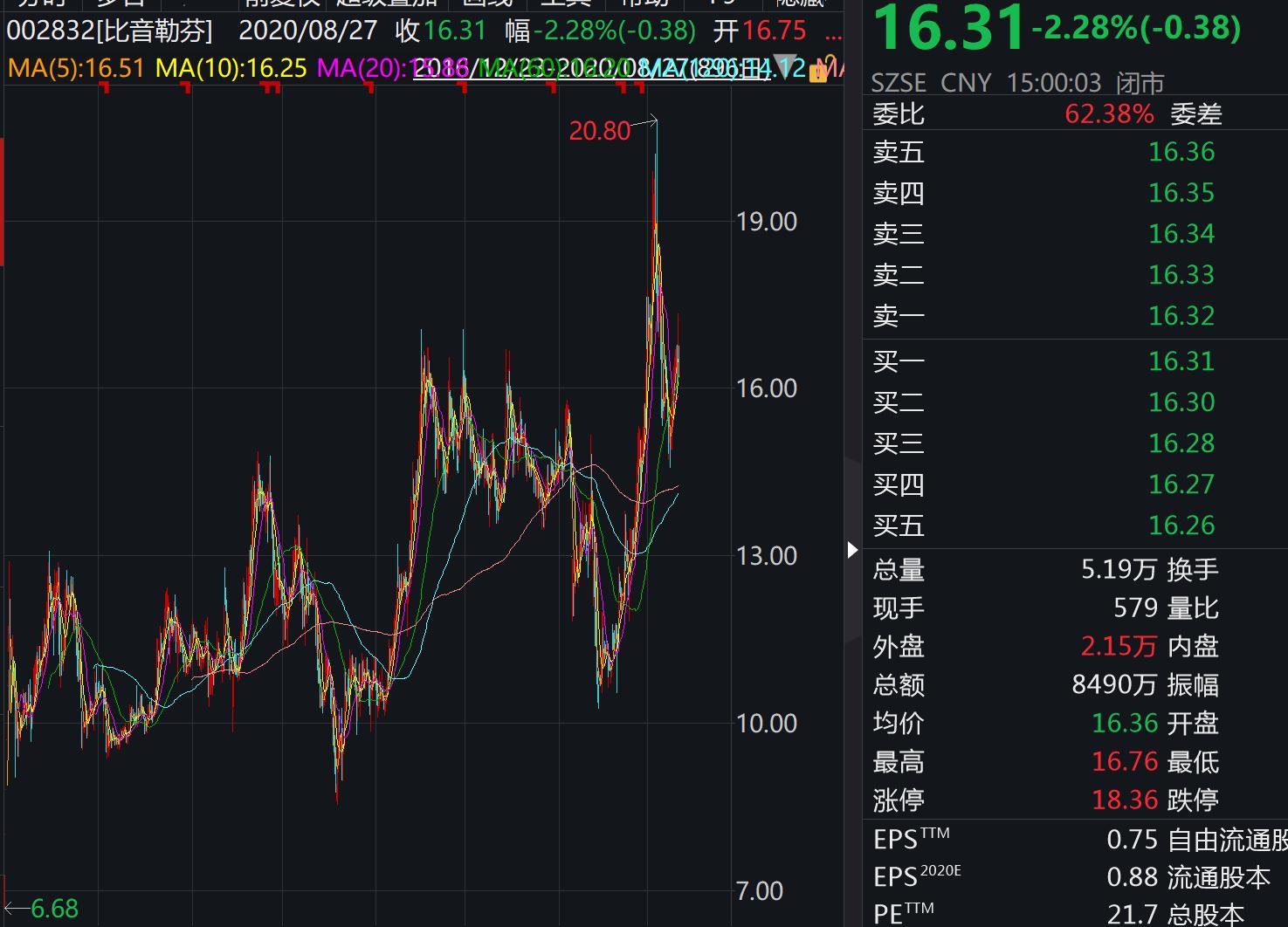Switch to the 分时 chart tab

pos(39,3)
